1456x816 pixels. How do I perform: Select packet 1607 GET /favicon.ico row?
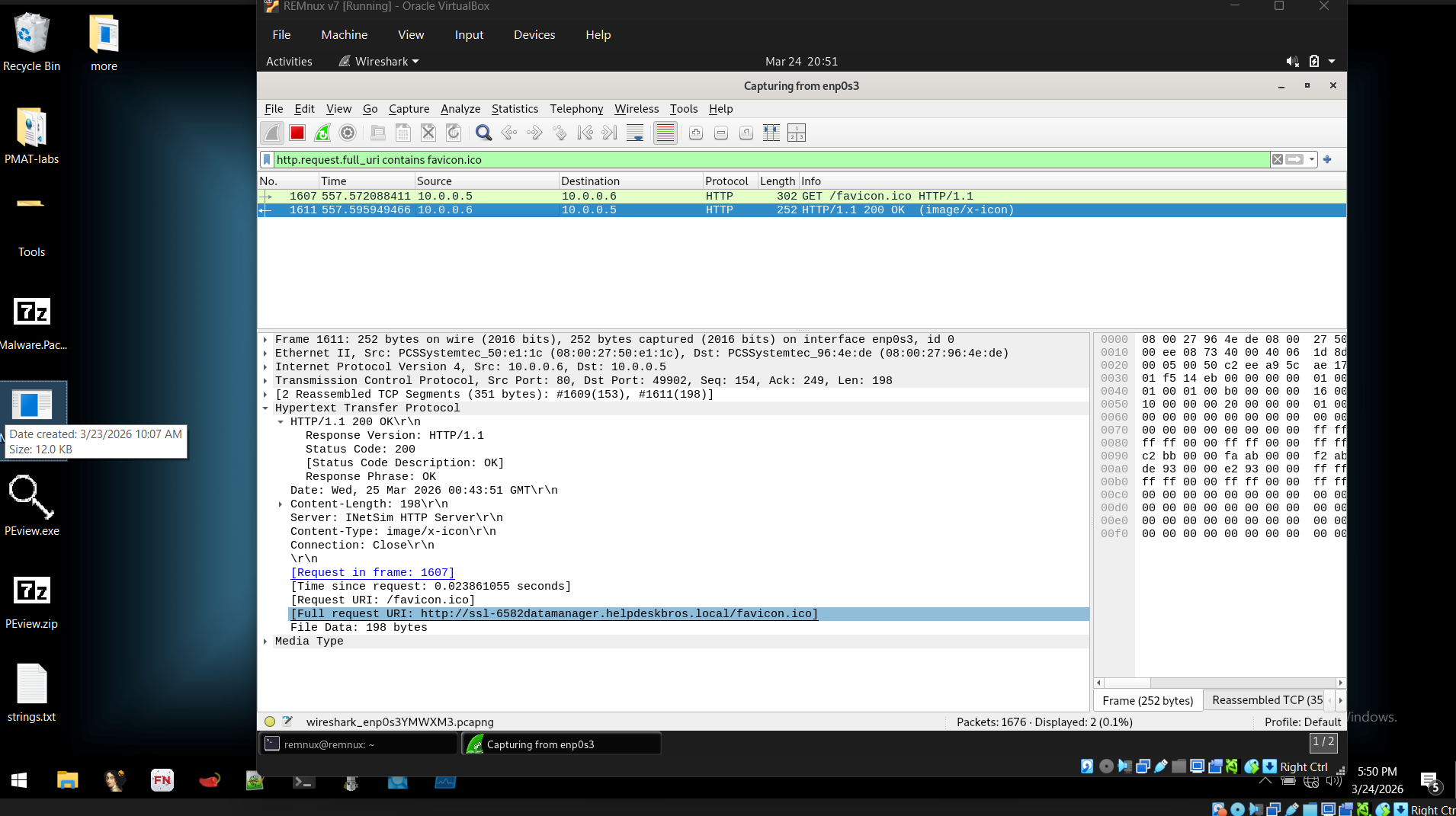[610, 197]
